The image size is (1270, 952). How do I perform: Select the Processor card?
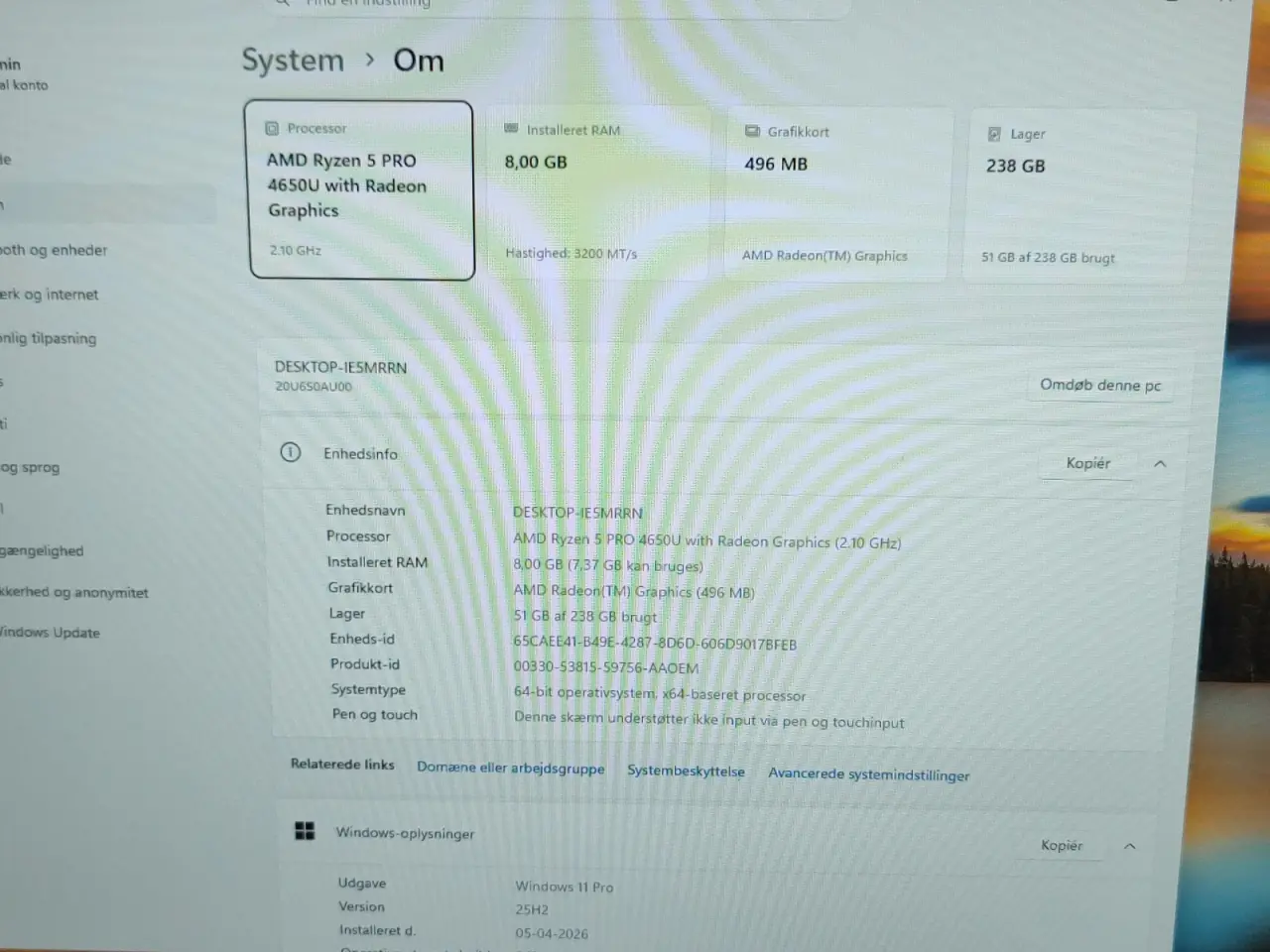pyautogui.click(x=360, y=189)
